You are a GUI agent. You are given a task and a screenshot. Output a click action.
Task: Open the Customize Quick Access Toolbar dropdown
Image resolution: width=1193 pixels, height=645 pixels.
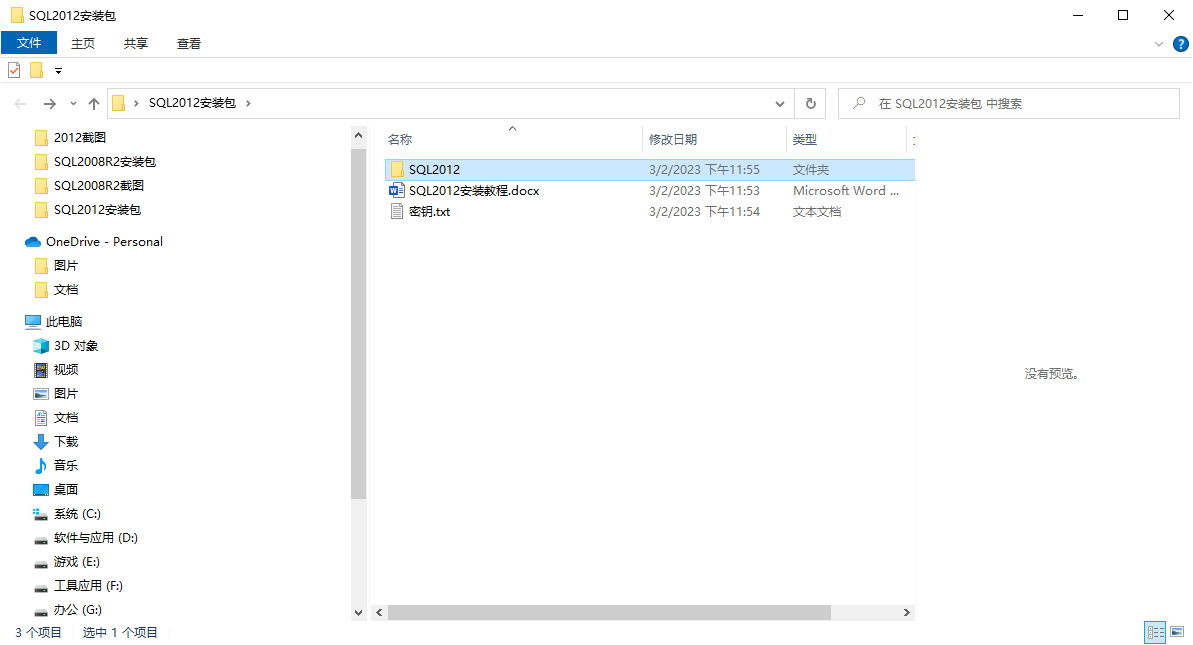coord(58,71)
